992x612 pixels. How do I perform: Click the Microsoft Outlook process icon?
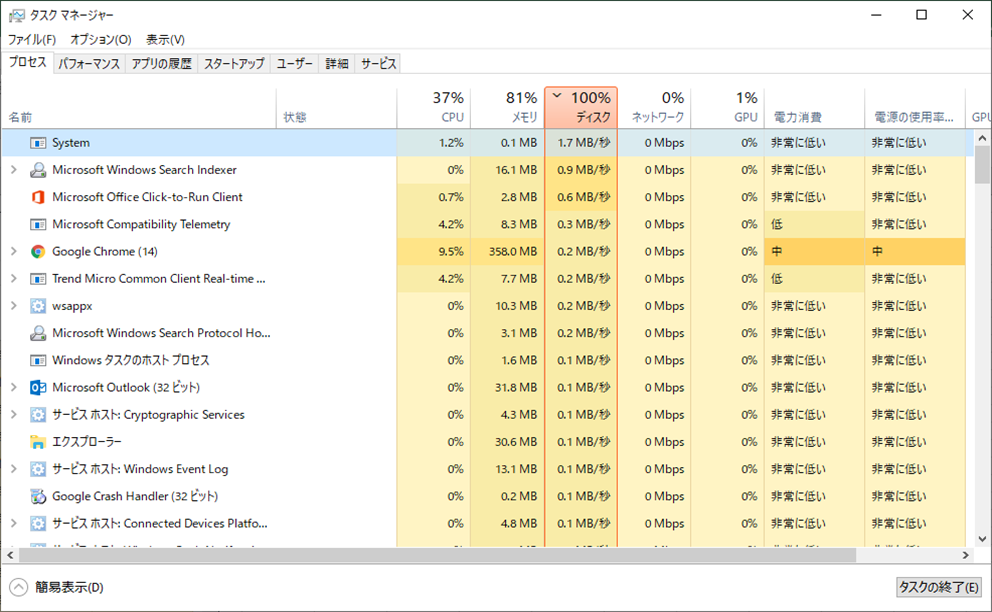click(x=38, y=387)
